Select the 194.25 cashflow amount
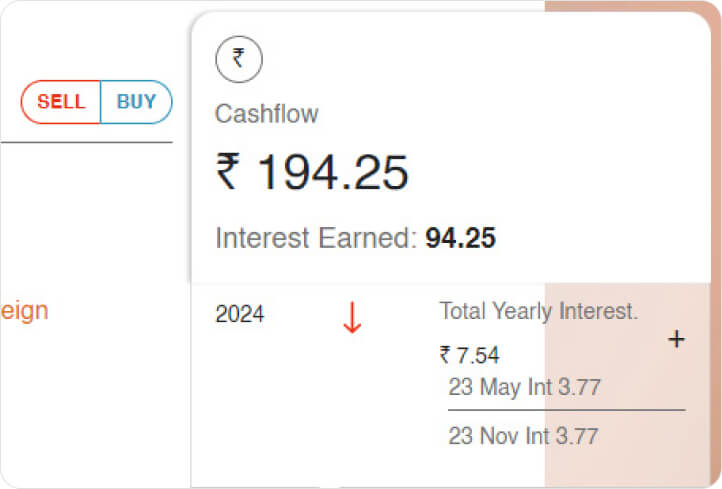Image resolution: width=722 pixels, height=489 pixels. tap(333, 173)
